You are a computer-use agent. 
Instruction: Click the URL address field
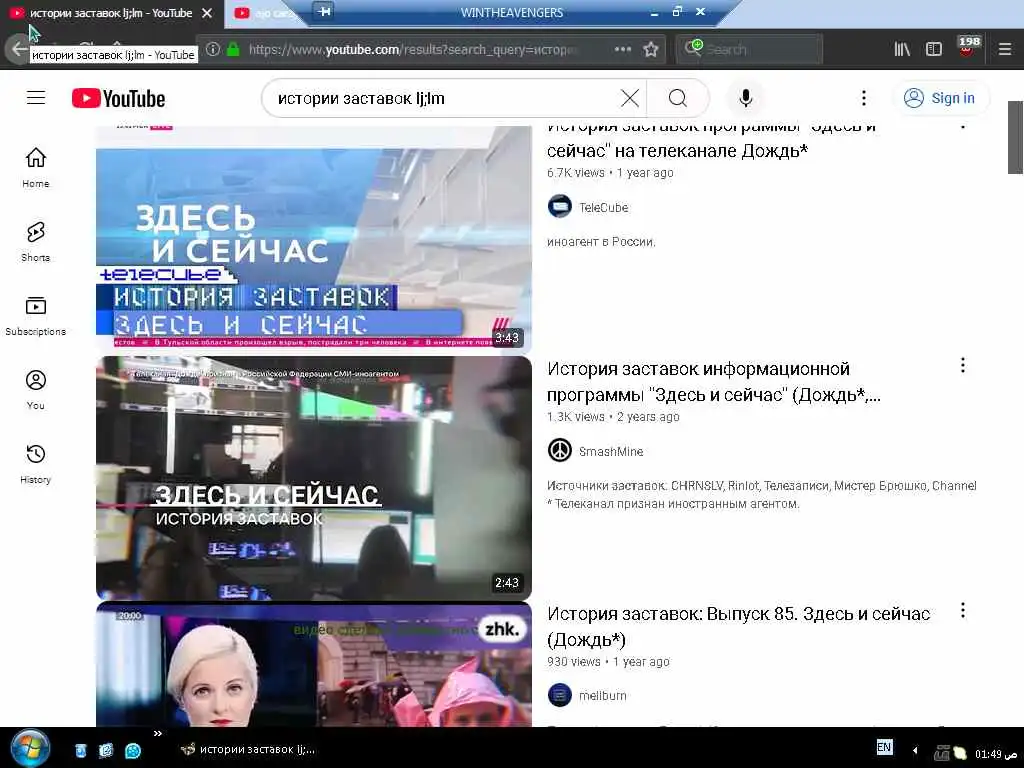(x=411, y=49)
